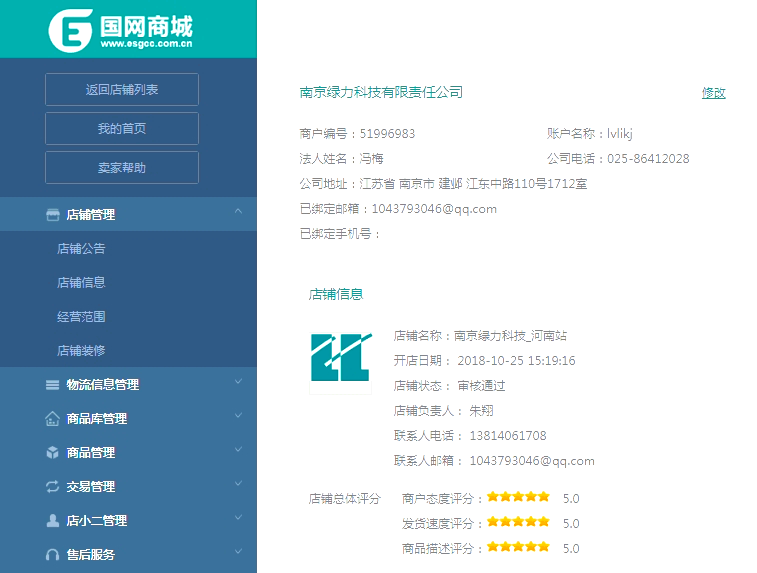Expand the 商品库管理 chevron

[x=238, y=415]
